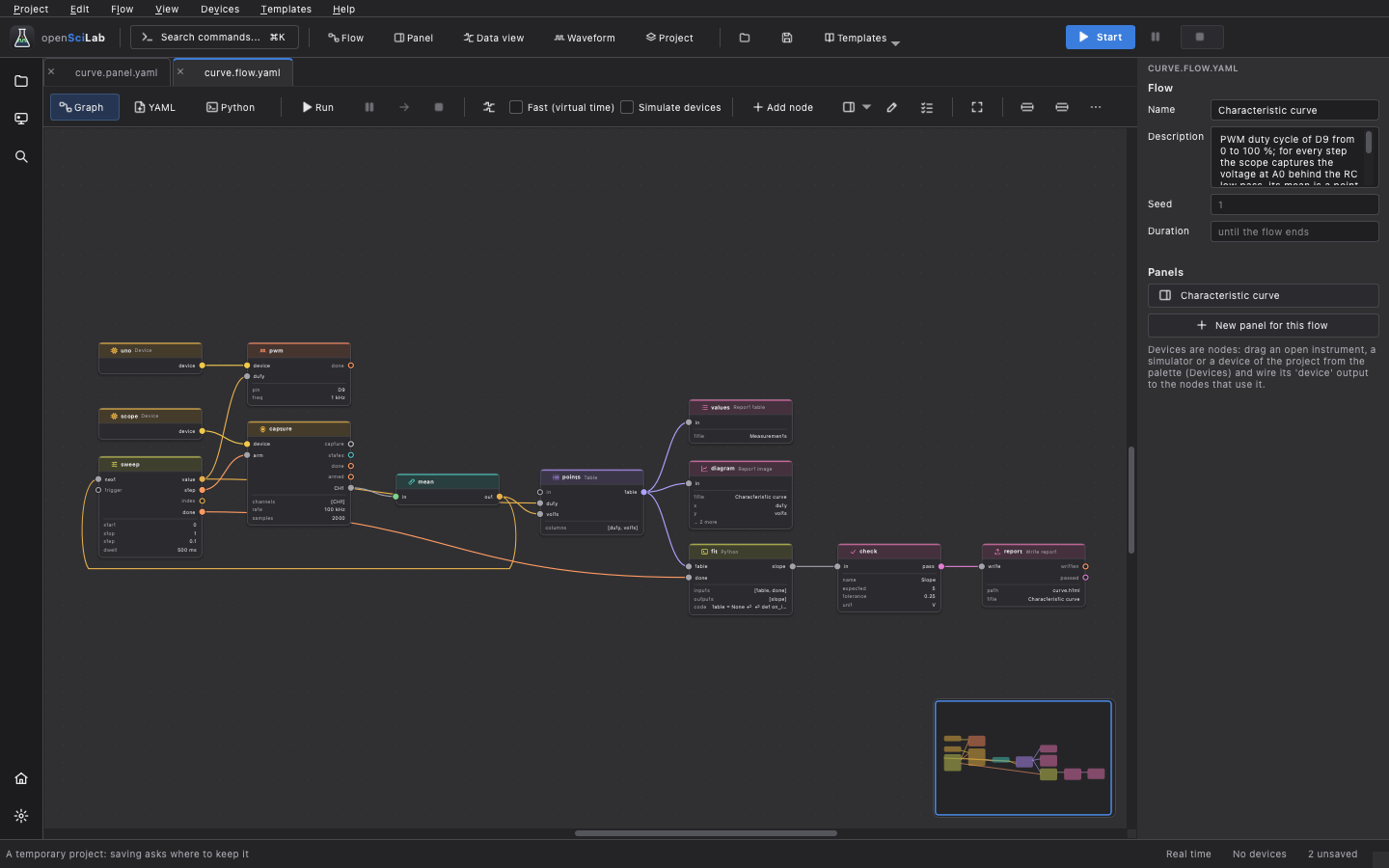
Task: Open the Devices menu
Action: [220, 9]
